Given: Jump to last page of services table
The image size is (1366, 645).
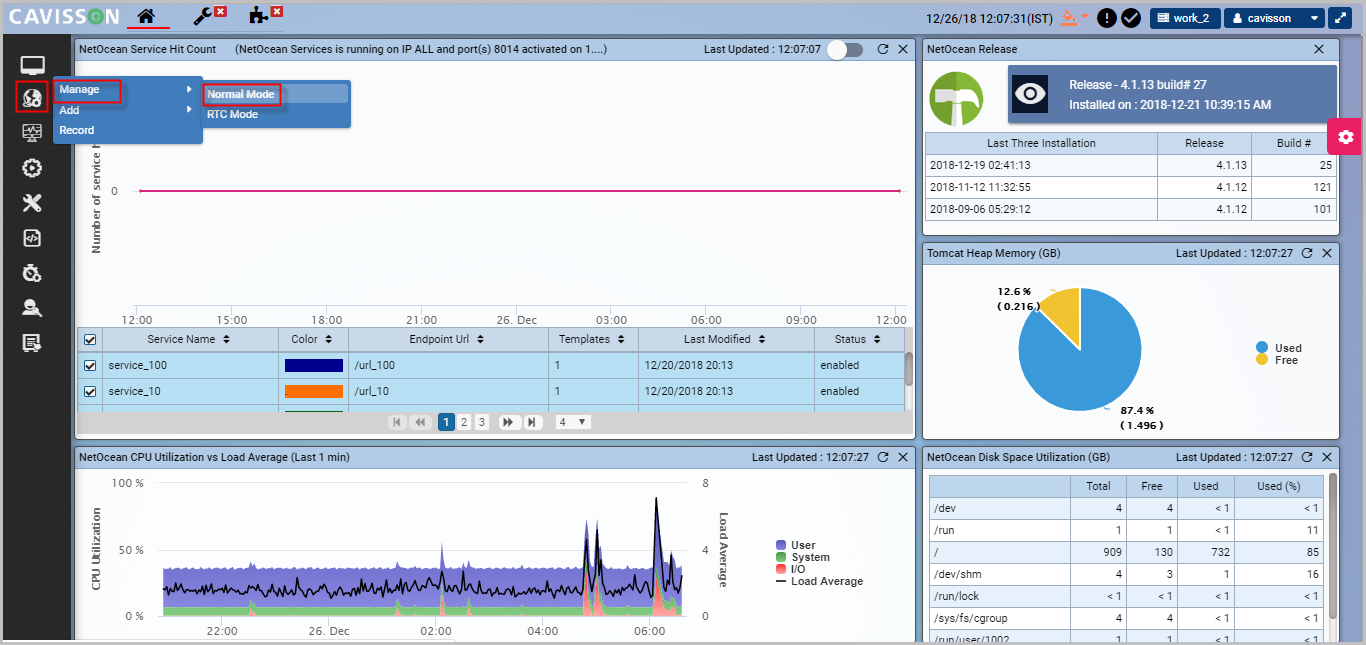Looking at the screenshot, I should [533, 422].
